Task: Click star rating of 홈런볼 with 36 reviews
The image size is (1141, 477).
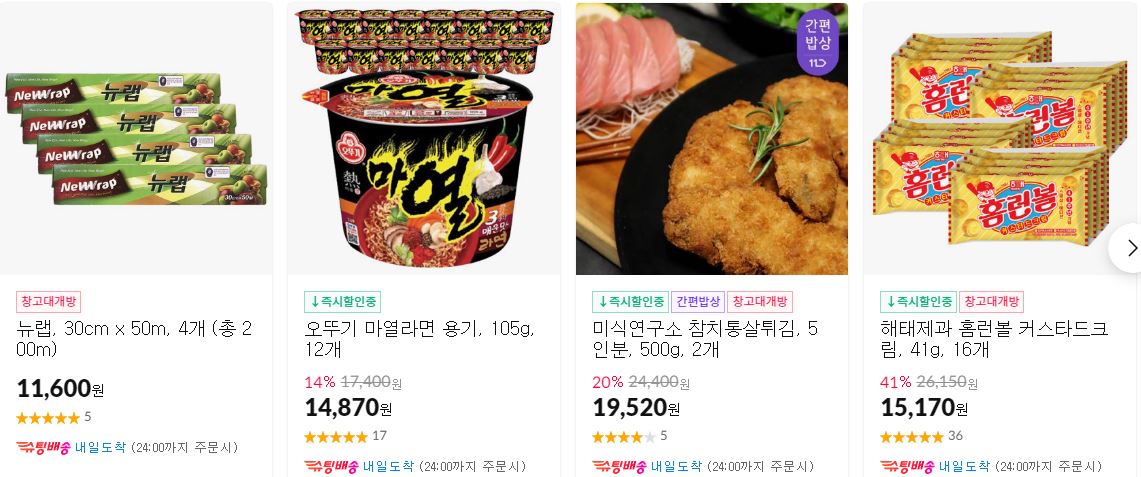Action: click(912, 436)
